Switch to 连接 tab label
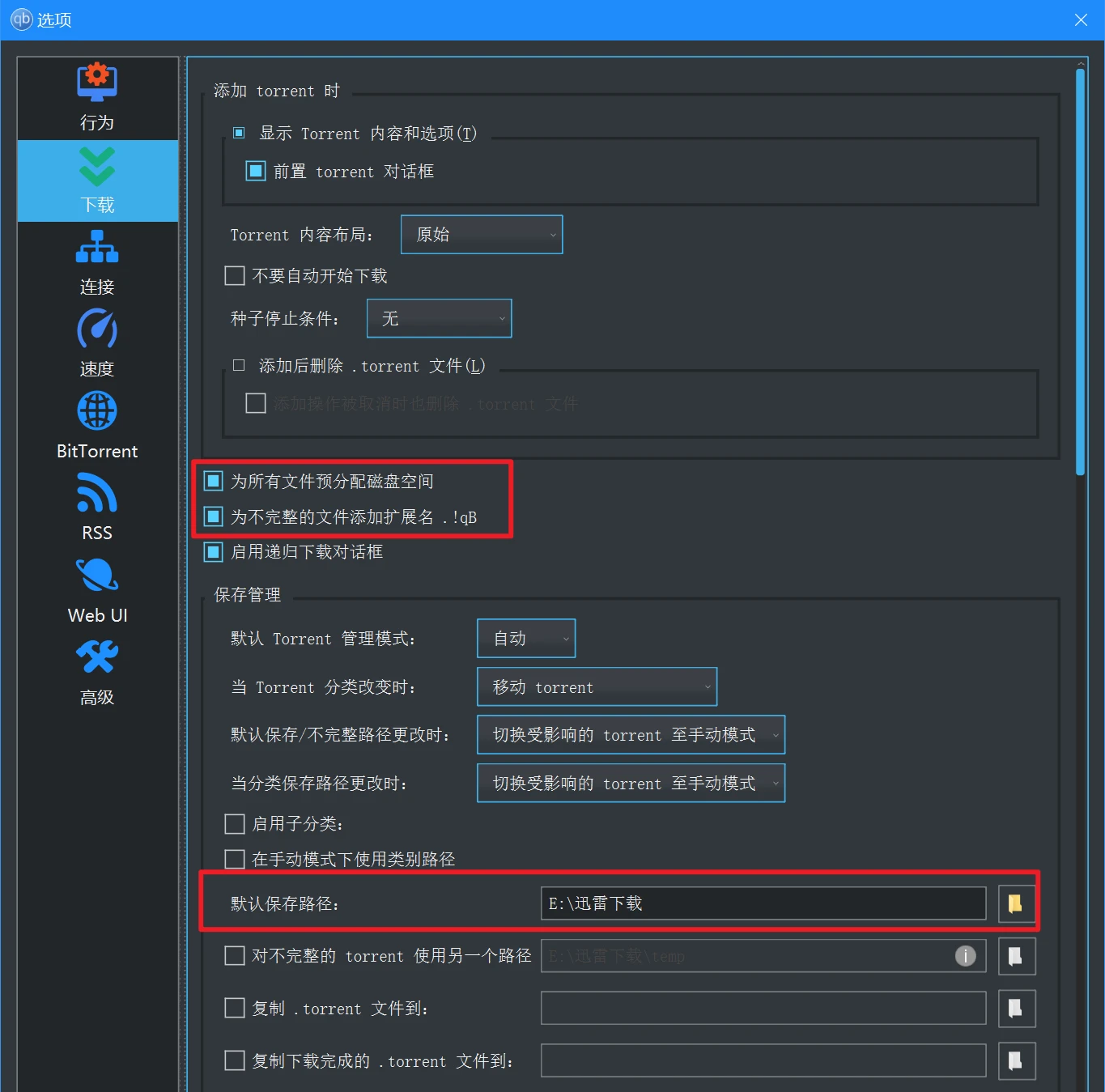The height and width of the screenshot is (1092, 1105). coord(97,287)
